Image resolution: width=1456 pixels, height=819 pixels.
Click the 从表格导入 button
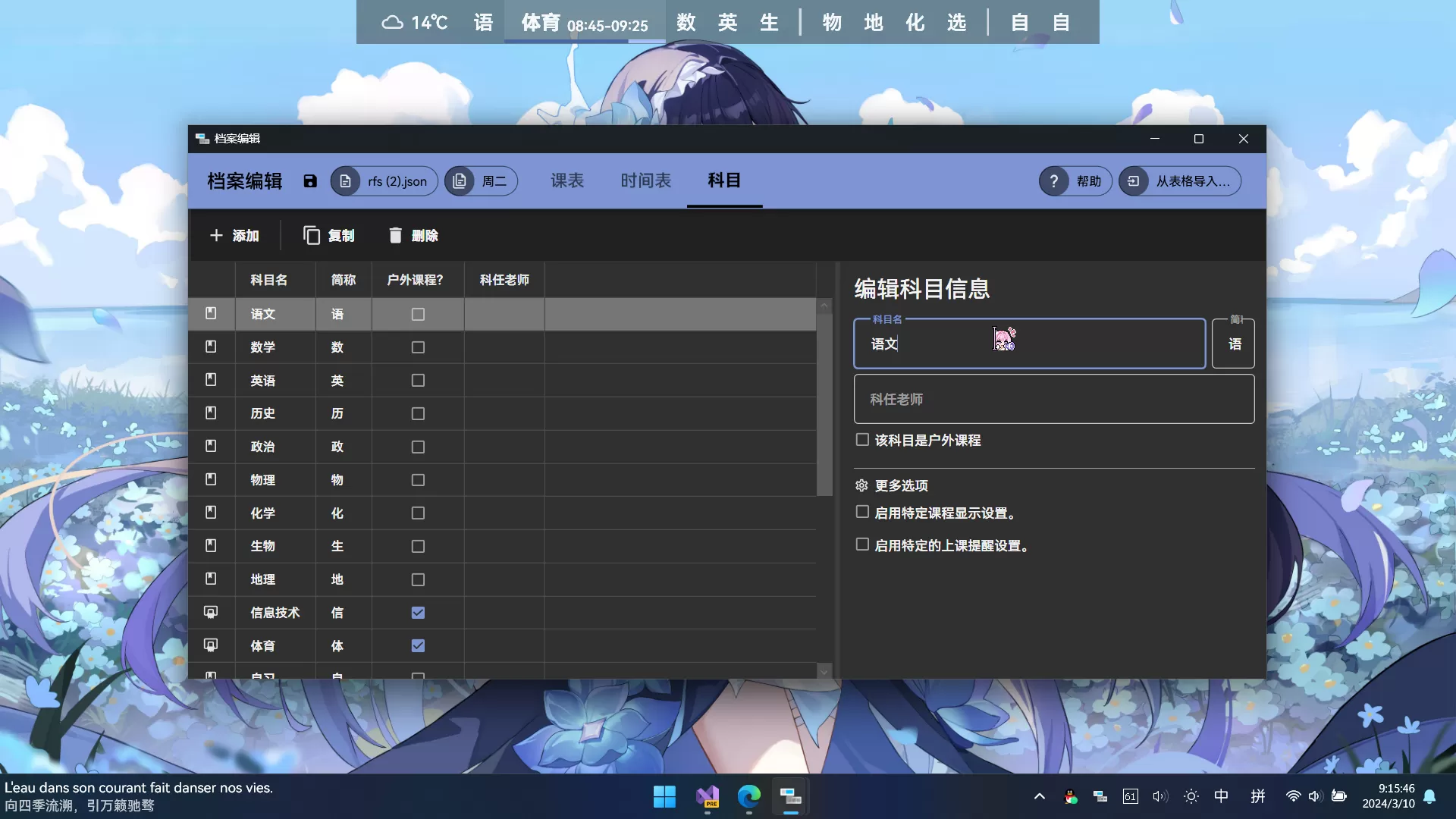click(1178, 180)
